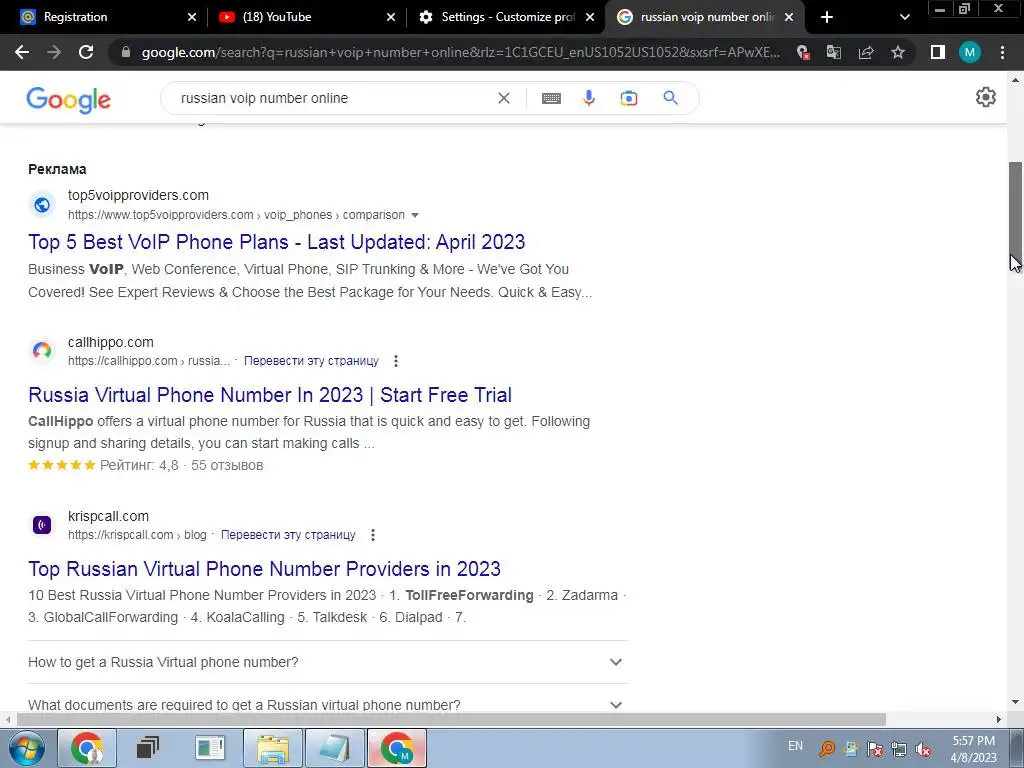Translate the krispcall.com page link
Viewport: 1024px width, 768px height.
288,535
